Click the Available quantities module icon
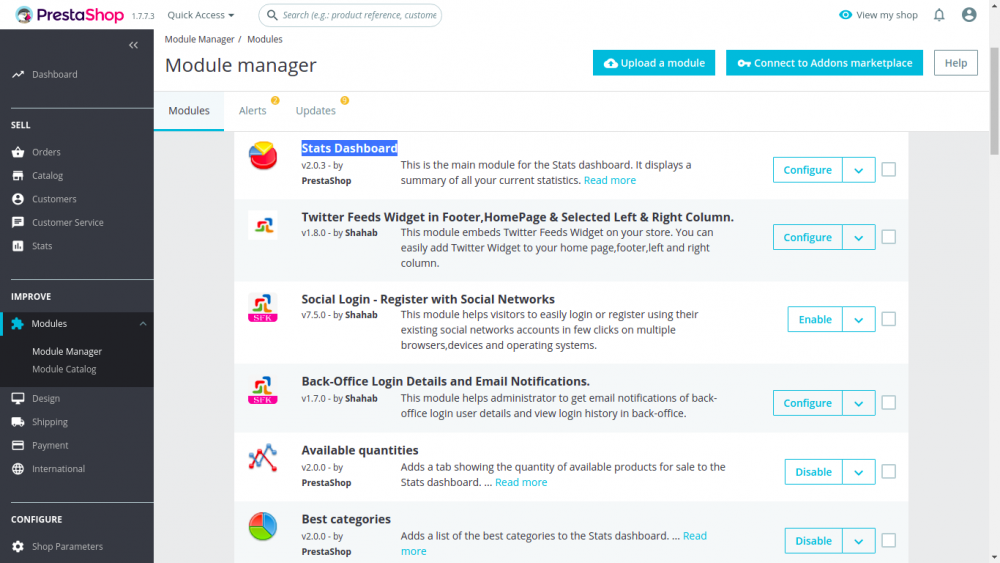Viewport: 1000px width, 563px height. 263,458
